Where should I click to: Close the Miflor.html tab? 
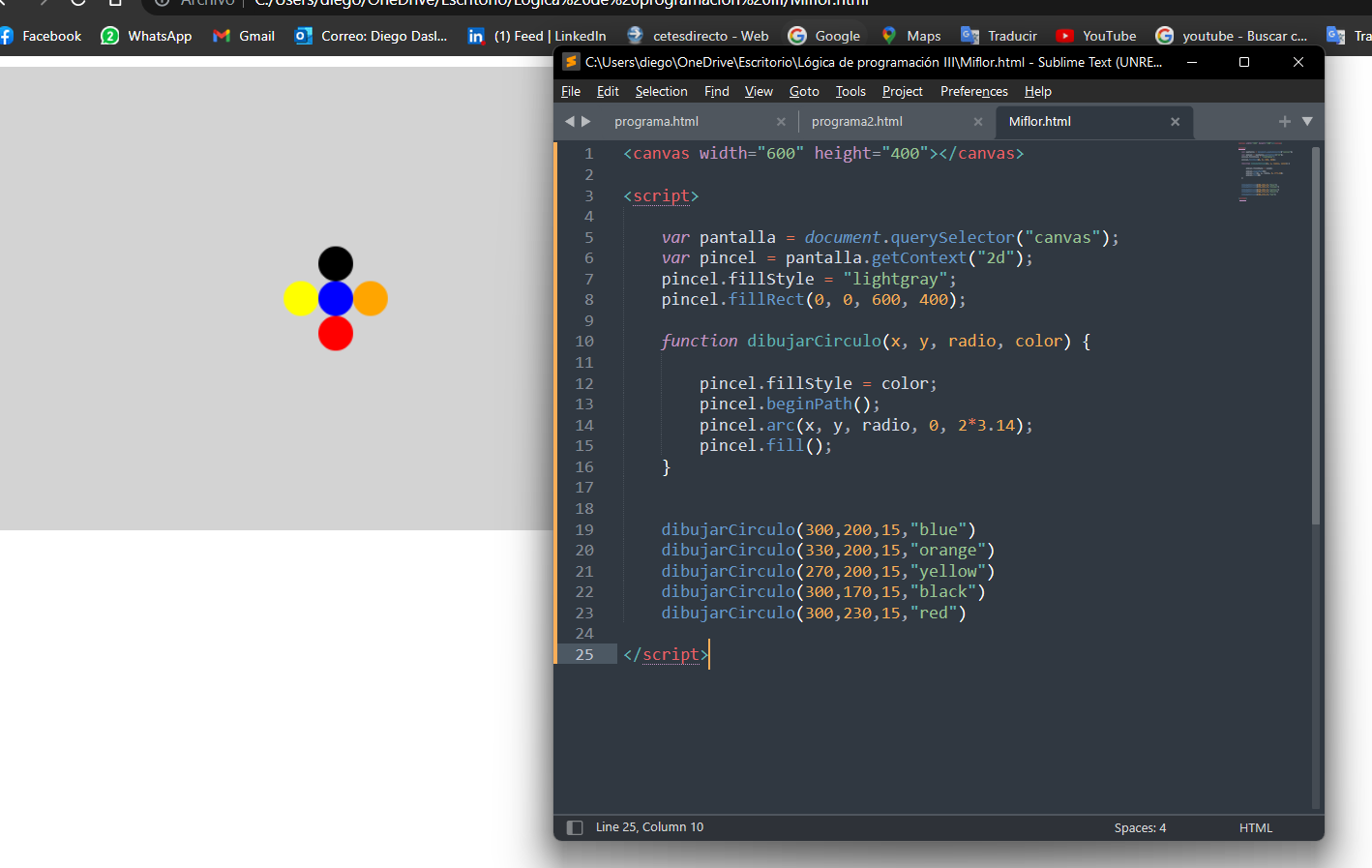click(1176, 122)
